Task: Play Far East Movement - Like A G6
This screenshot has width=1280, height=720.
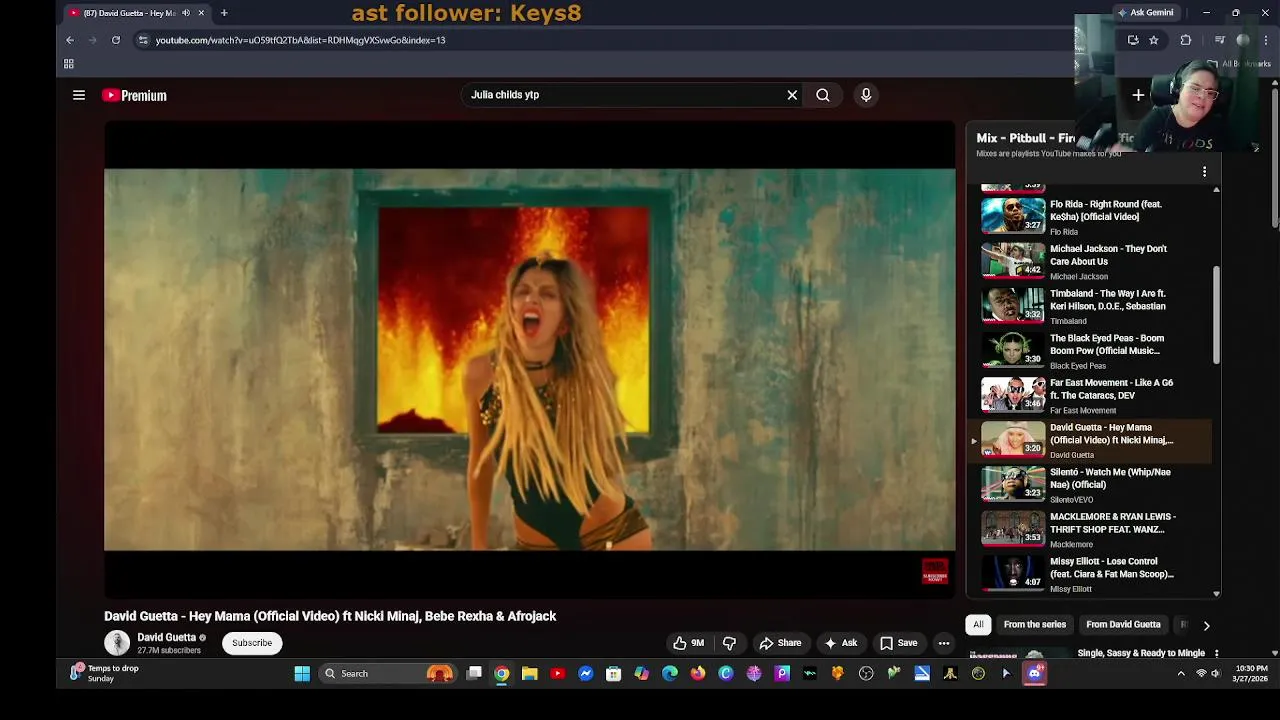Action: pos(1090,395)
